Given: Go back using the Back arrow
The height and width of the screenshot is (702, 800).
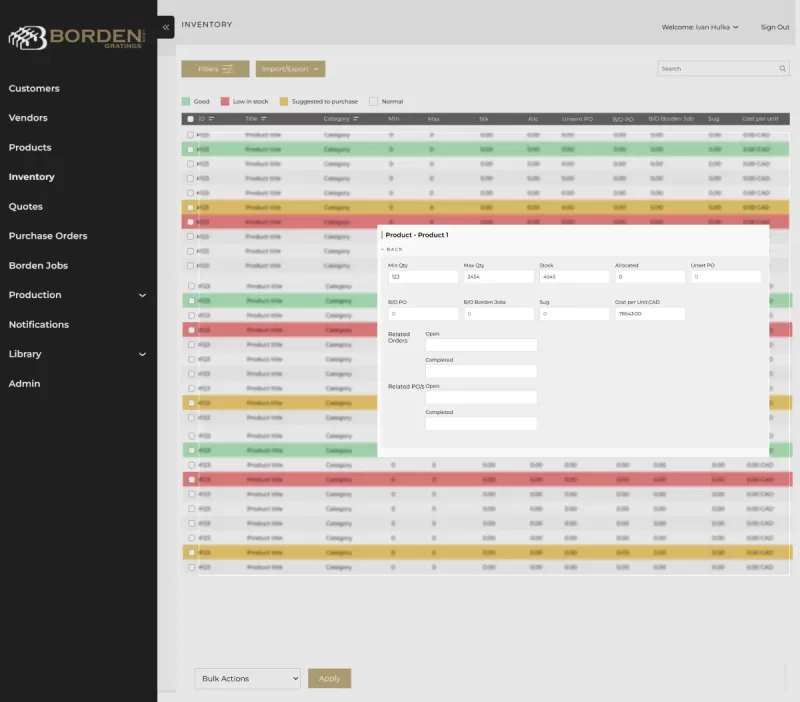Looking at the screenshot, I should pos(392,249).
